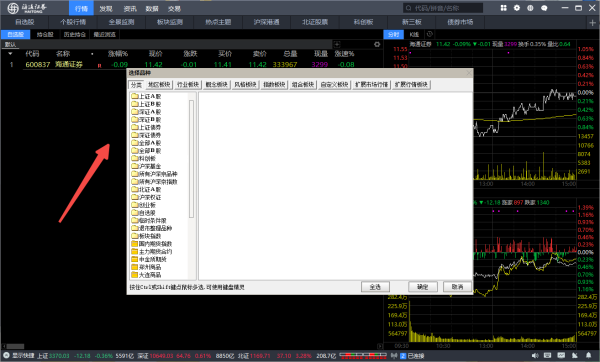This screenshot has width=600, height=362.
Task: Select the 郑州商品 folder
Action: [146, 267]
